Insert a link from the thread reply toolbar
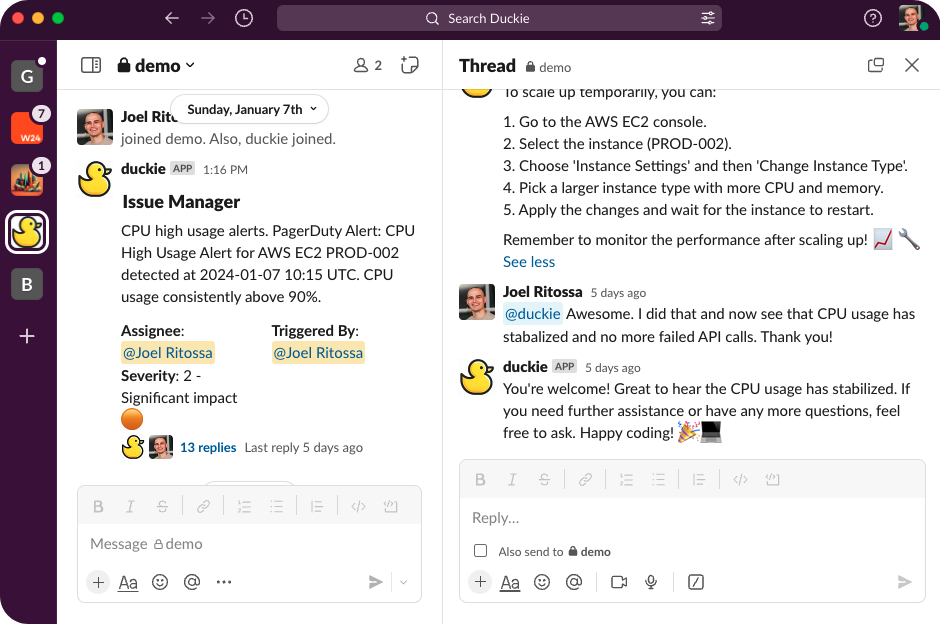The image size is (940, 624). [x=585, y=480]
